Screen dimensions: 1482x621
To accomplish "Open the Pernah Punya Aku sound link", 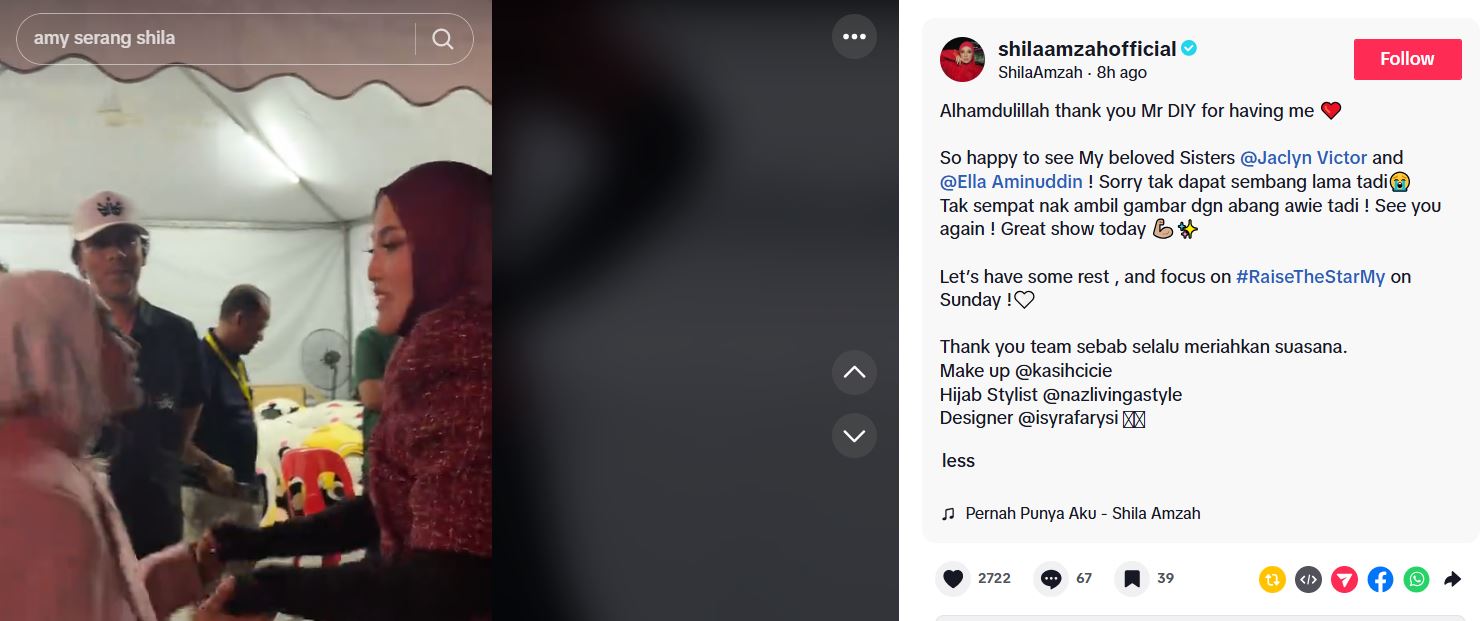I will coord(1082,513).
